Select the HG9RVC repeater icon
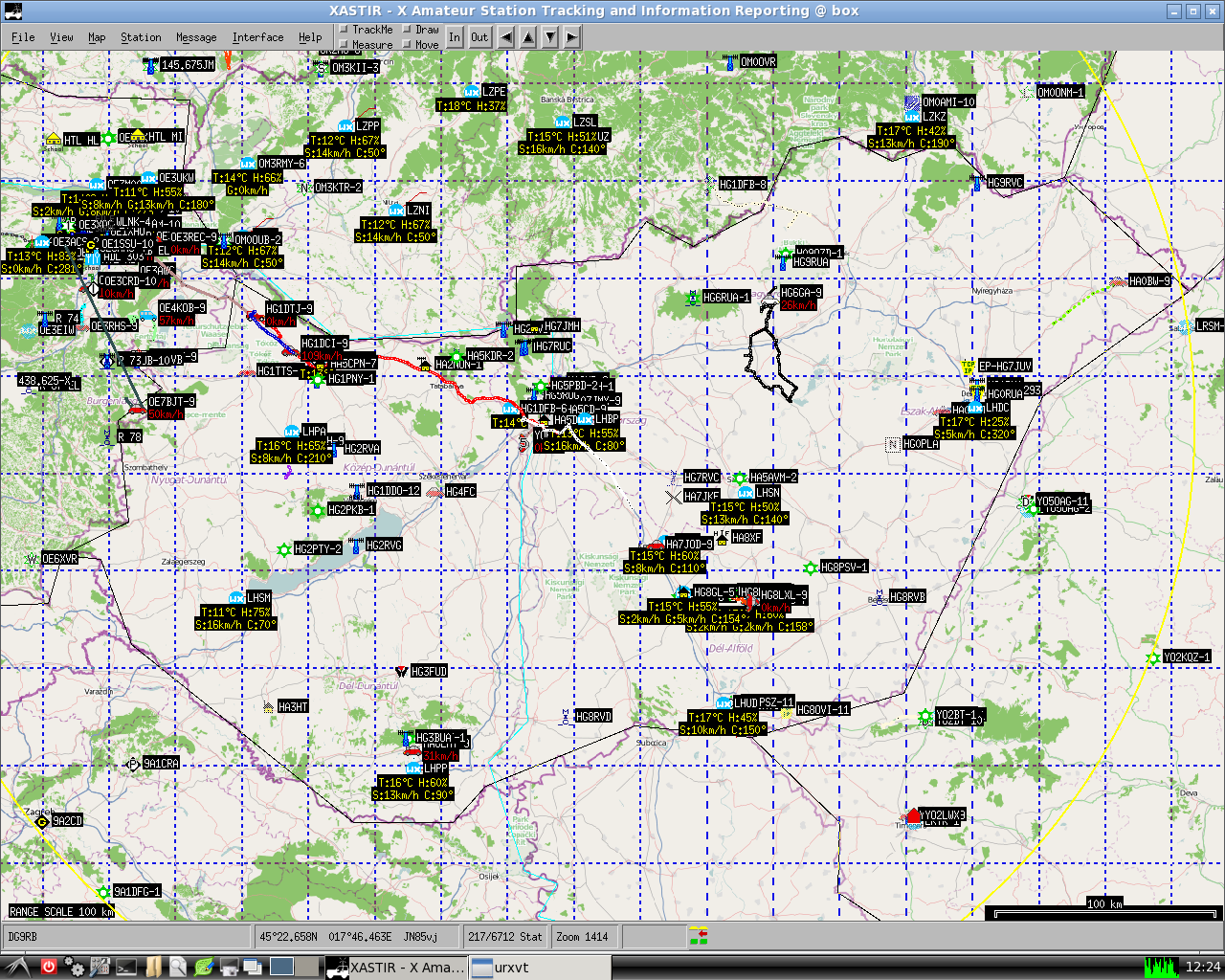Screen dimensions: 1225x980 click(977, 182)
